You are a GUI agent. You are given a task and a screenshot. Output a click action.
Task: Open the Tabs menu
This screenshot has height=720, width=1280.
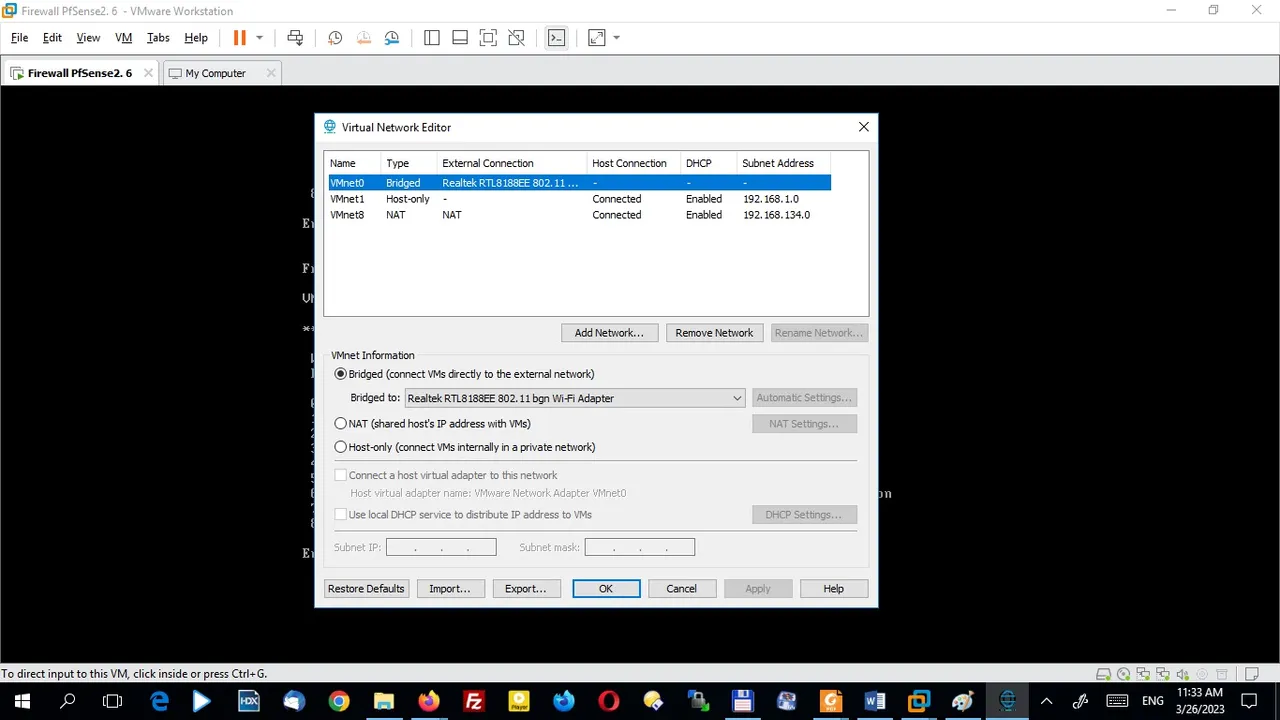pos(158,38)
